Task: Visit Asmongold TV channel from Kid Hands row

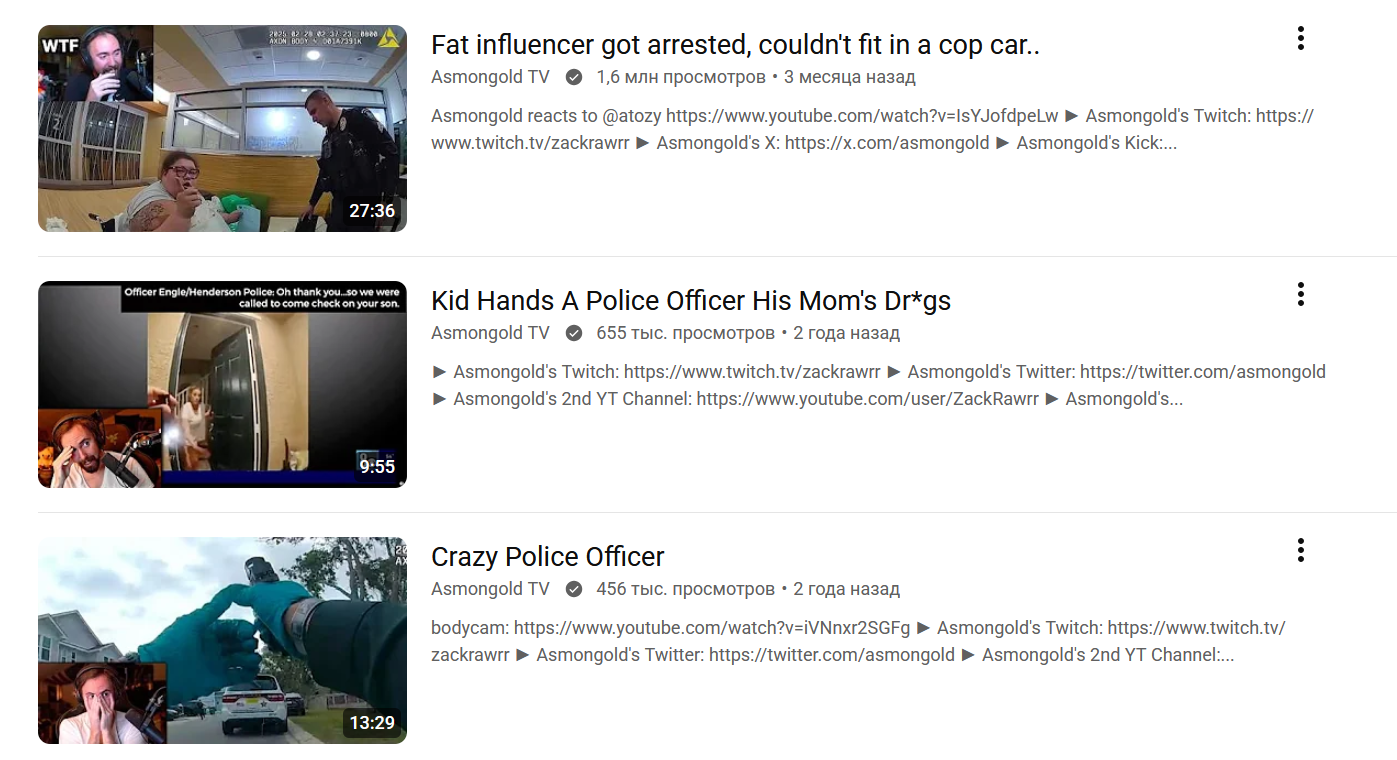Action: [490, 333]
